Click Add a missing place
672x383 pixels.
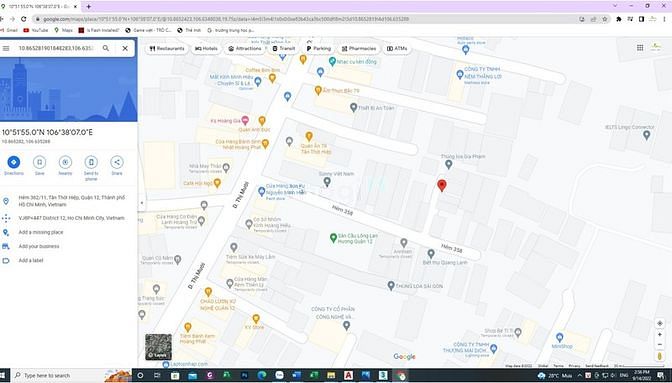coord(41,232)
